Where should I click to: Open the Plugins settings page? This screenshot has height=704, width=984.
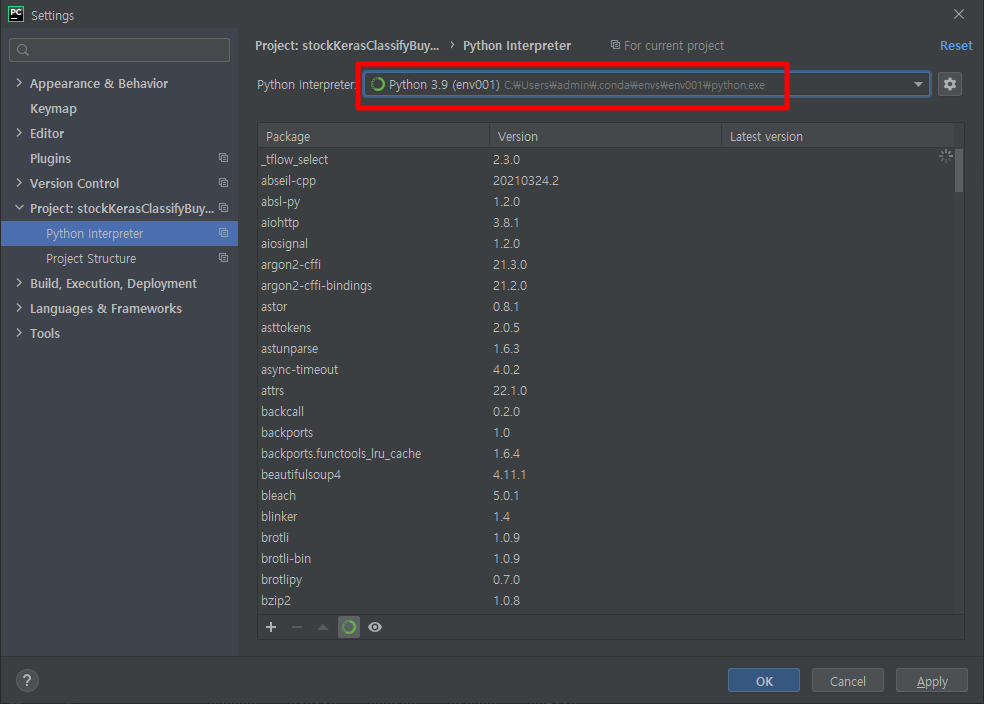tap(50, 158)
